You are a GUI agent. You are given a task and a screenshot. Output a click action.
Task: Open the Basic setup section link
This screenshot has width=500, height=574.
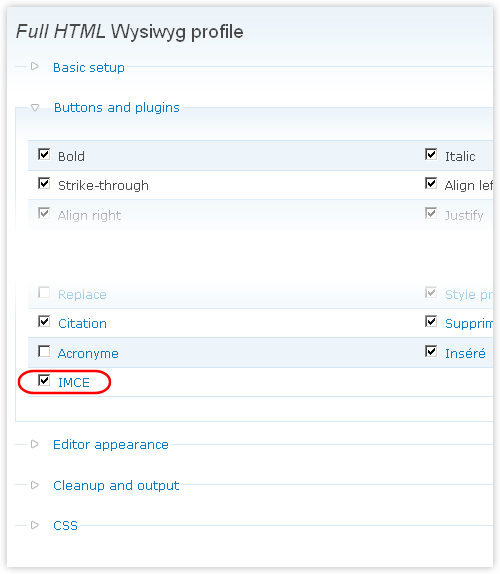[x=89, y=68]
